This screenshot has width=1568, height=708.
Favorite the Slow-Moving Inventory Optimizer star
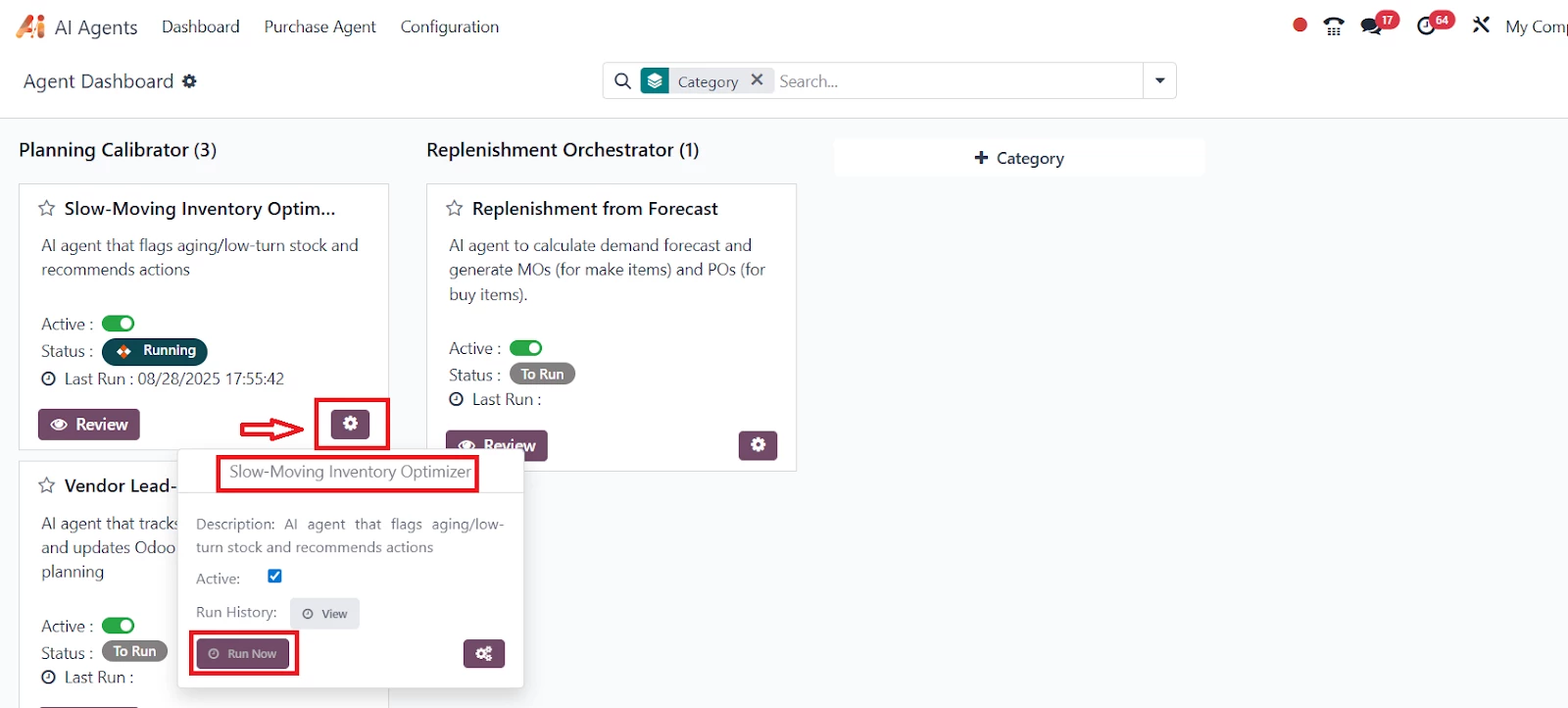tap(47, 208)
